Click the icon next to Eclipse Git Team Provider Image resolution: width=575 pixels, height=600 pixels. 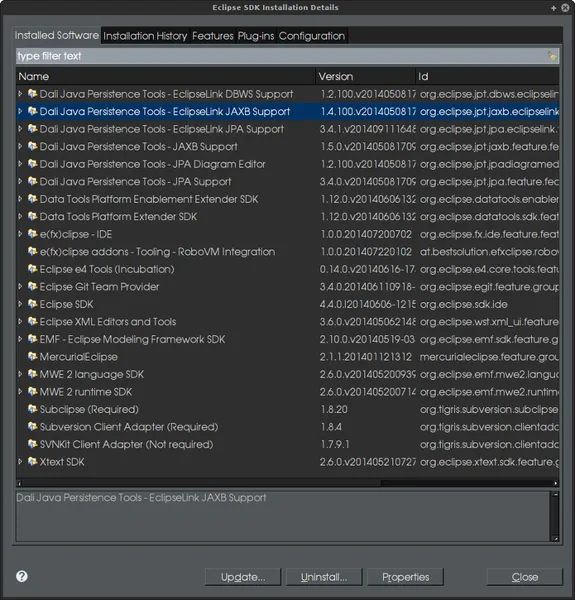tap(33, 287)
